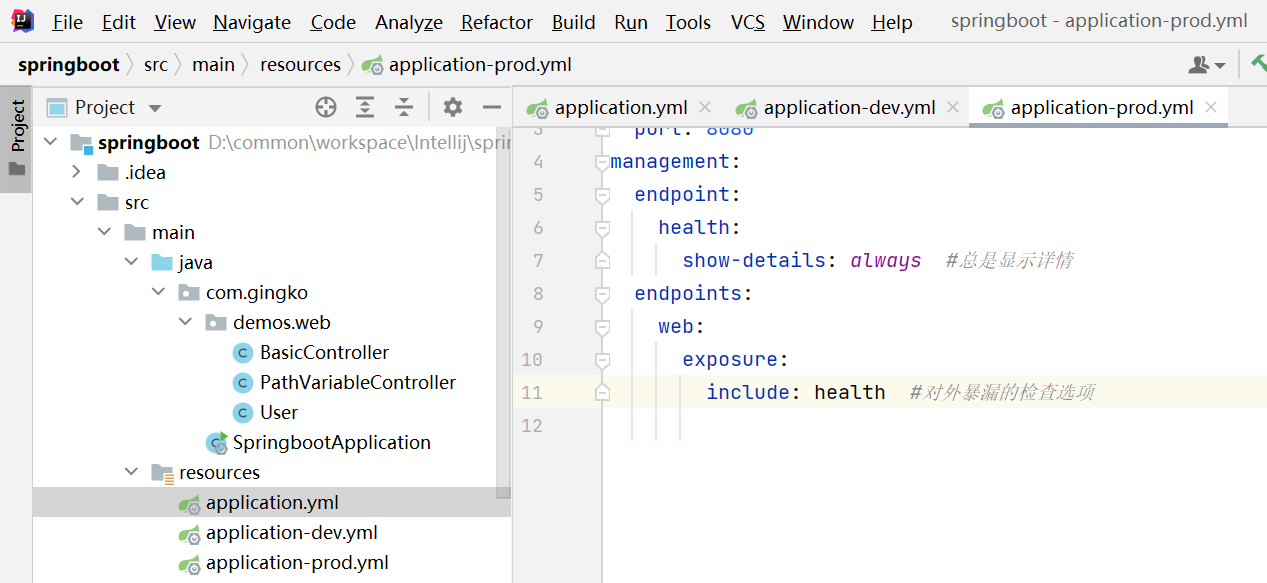Click application-prod.yml in the breadcrumb bar

tap(467, 65)
